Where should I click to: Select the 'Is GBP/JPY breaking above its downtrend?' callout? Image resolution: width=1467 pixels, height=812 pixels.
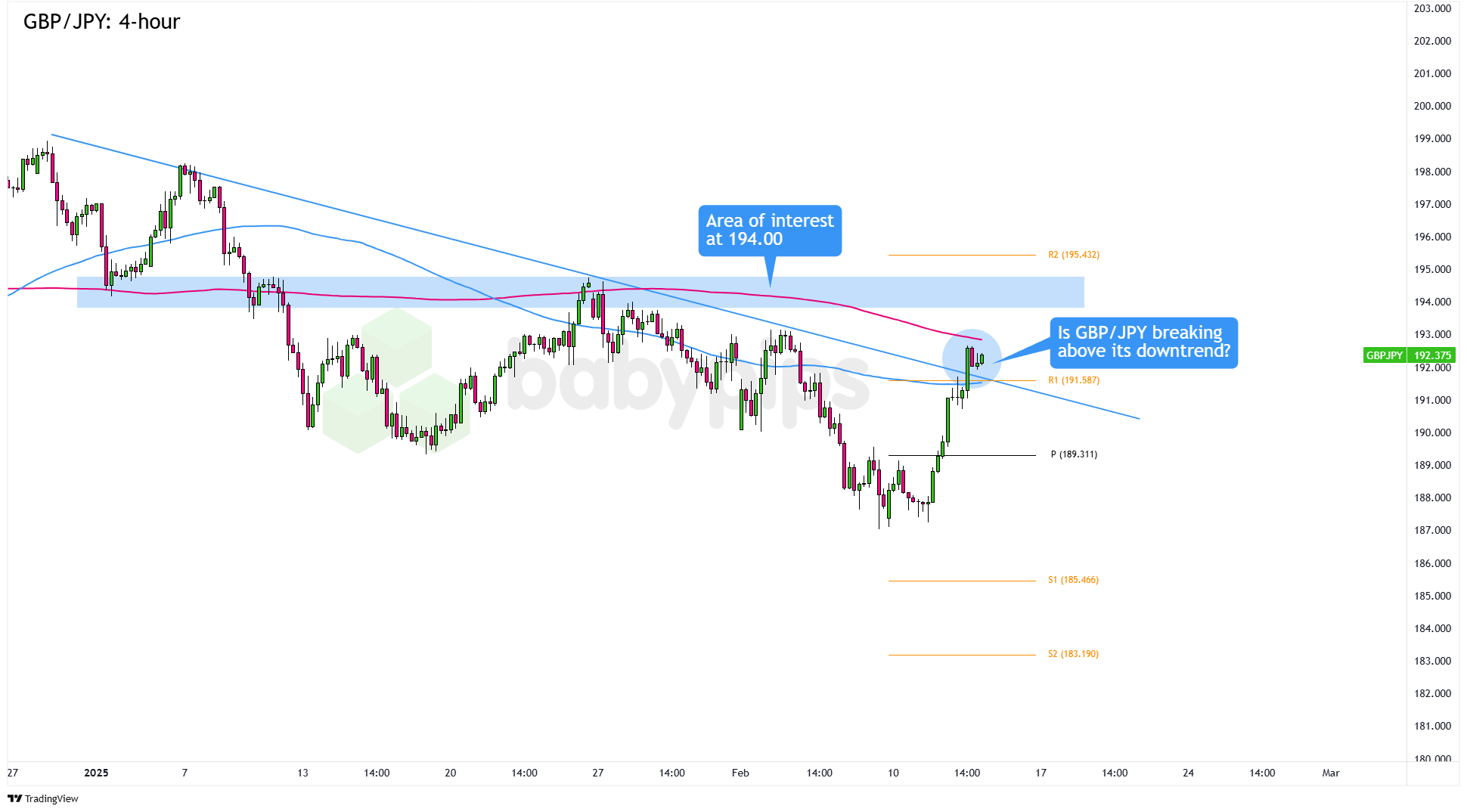coord(1143,342)
